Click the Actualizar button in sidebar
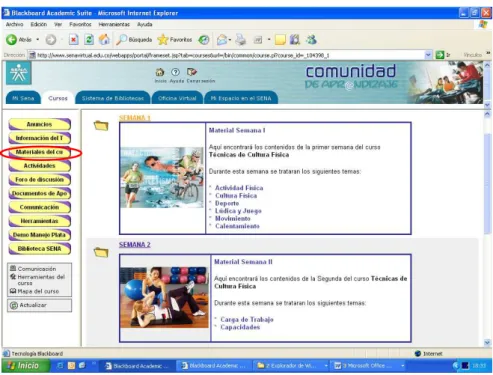The image size is (493, 375). (39, 305)
